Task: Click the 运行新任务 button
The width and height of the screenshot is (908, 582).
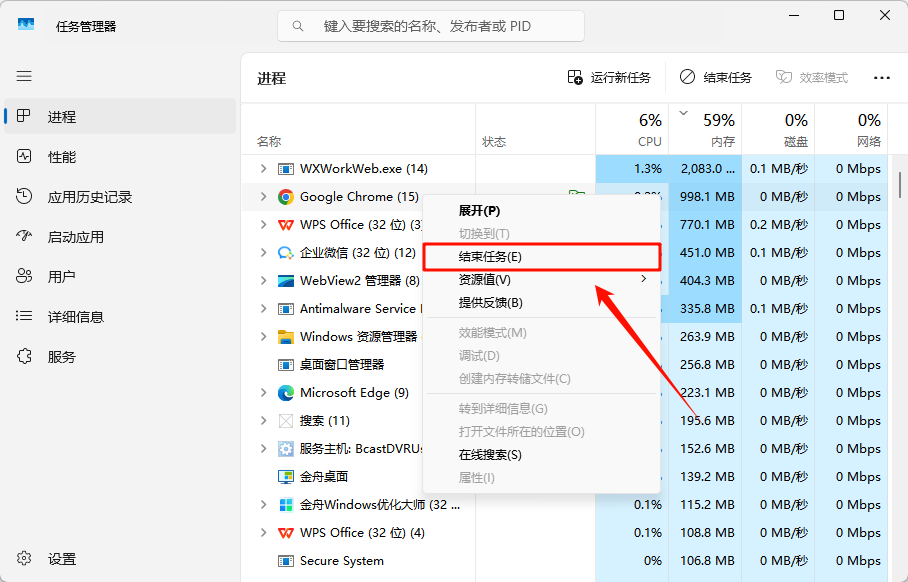Action: point(609,77)
